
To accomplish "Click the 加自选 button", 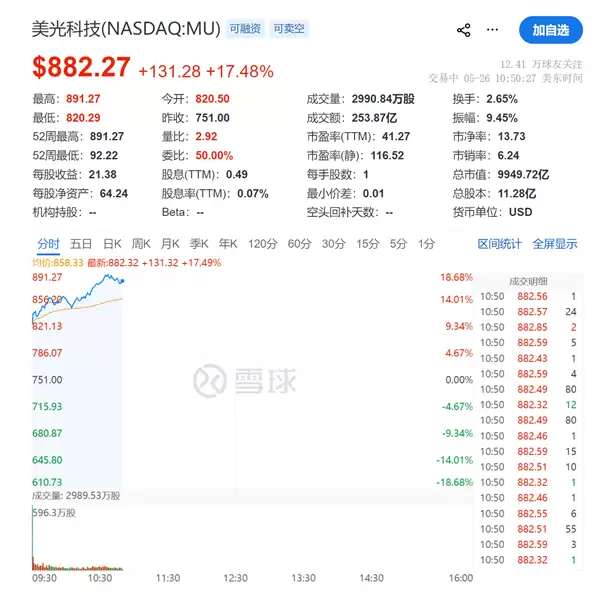I will pos(551,30).
